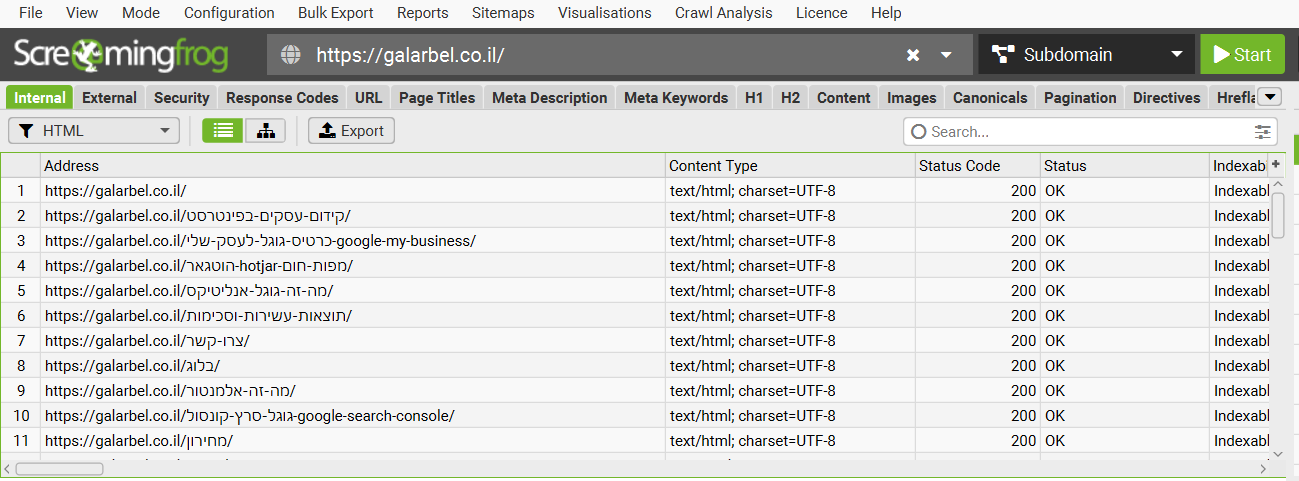This screenshot has width=1299, height=481.
Task: Open the Licence menu
Action: click(821, 13)
